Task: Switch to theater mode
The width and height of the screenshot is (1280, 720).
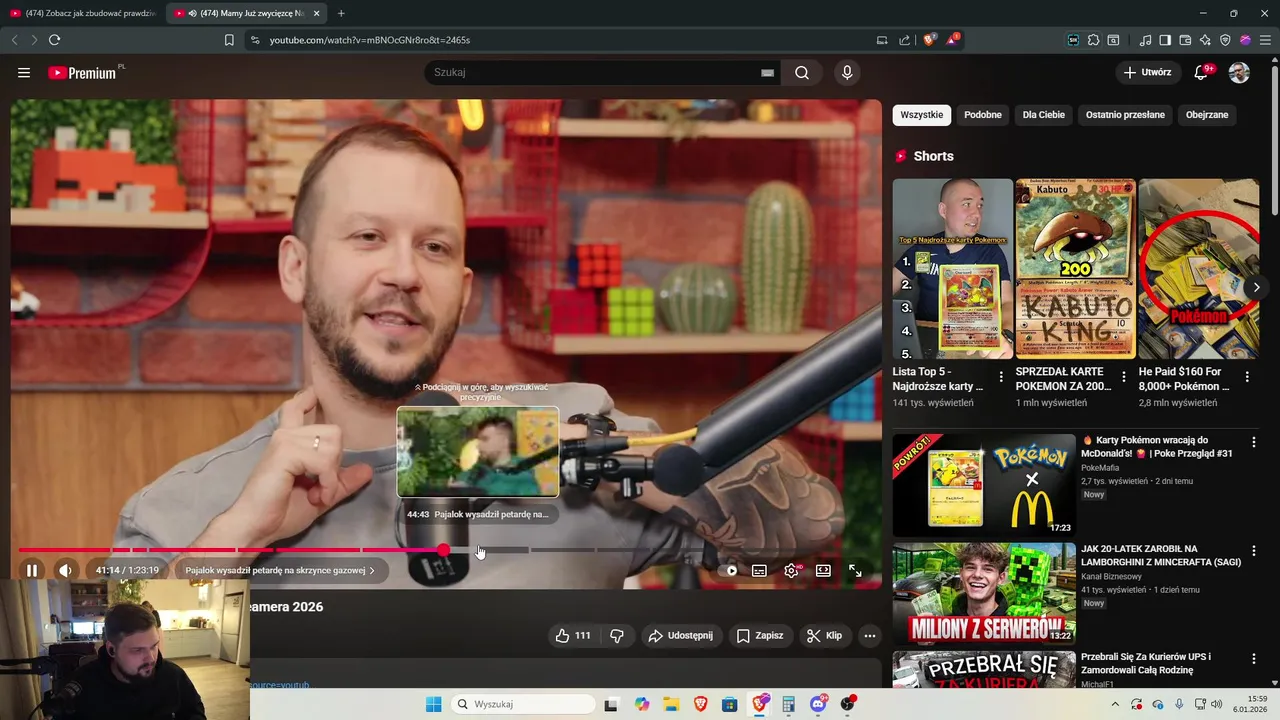Action: [823, 570]
